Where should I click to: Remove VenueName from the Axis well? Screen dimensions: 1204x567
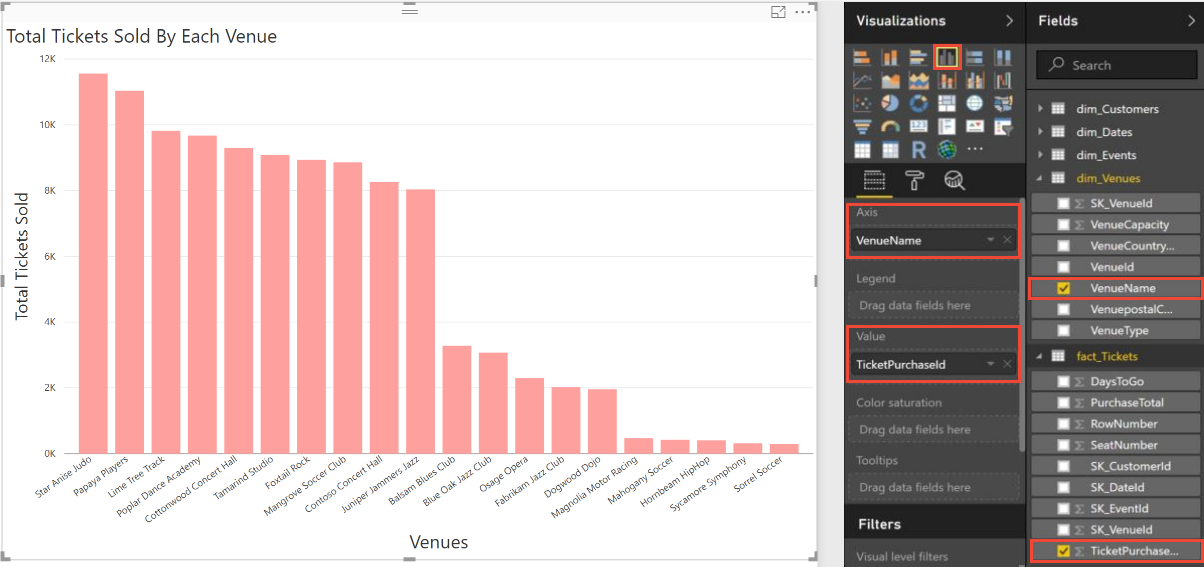coord(1007,240)
